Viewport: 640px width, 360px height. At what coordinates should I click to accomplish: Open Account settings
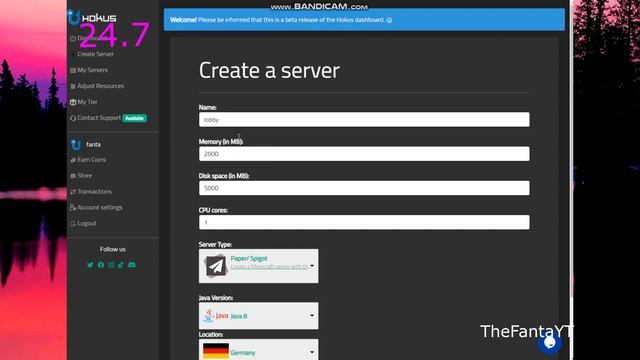[x=100, y=207]
